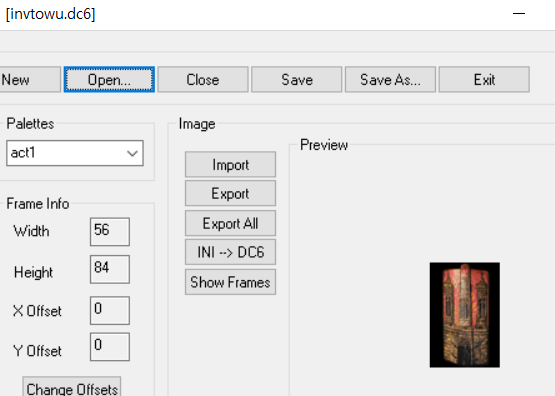Focus the Y Offset input field
The image size is (555, 396).
point(110,347)
